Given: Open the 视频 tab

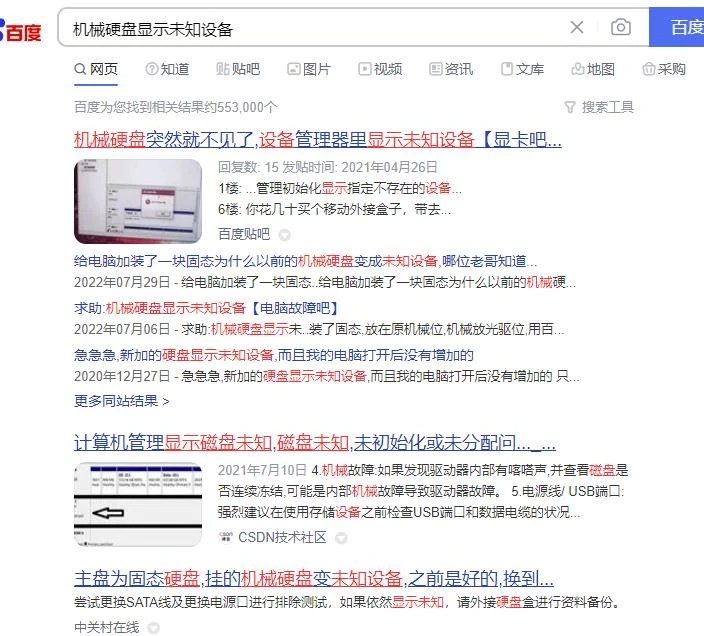Looking at the screenshot, I should [380, 69].
